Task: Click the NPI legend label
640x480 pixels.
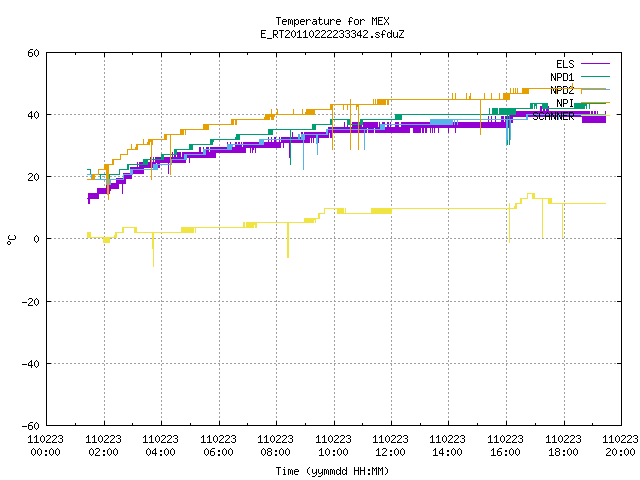Action: pyautogui.click(x=565, y=103)
